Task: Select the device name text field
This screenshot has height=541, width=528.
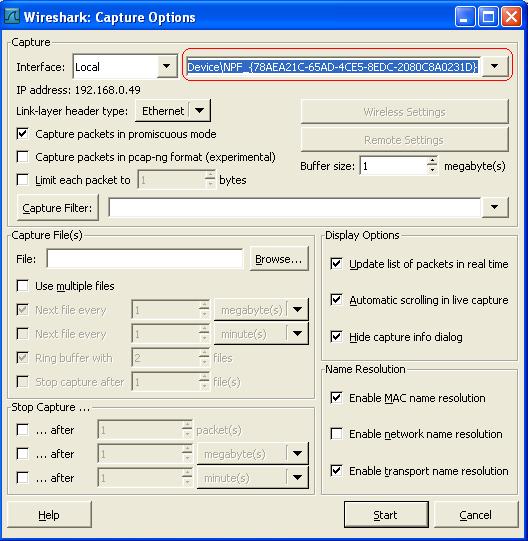Action: point(333,67)
